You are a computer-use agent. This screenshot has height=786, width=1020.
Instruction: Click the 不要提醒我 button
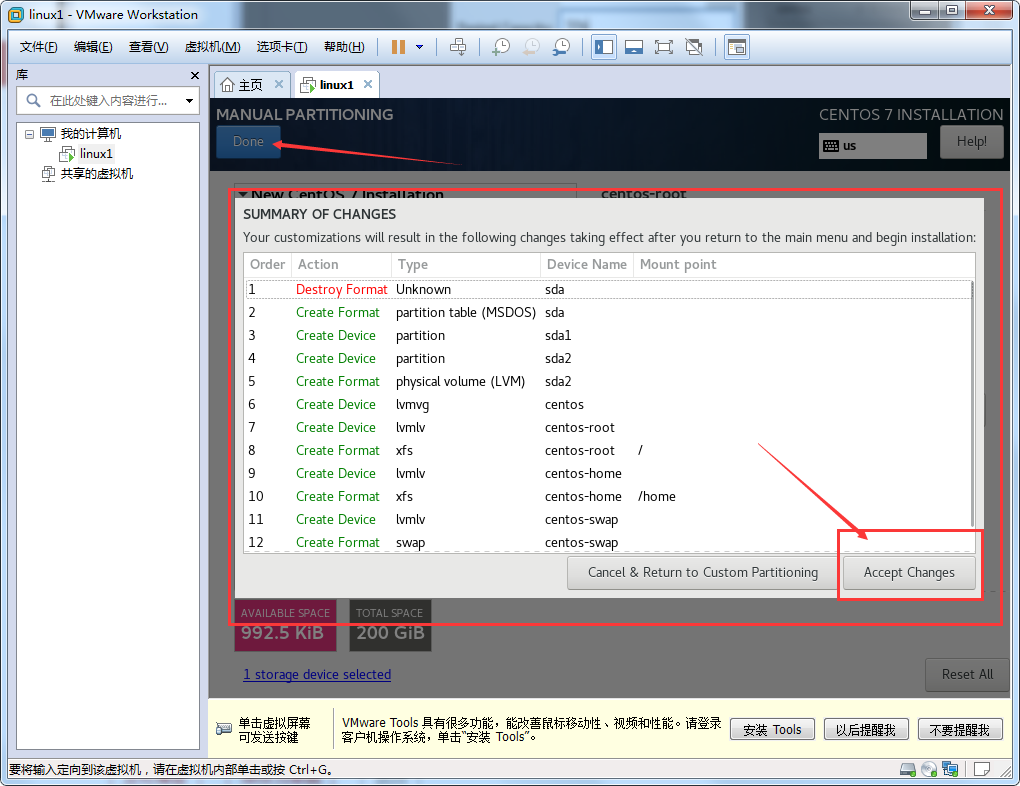[960, 730]
